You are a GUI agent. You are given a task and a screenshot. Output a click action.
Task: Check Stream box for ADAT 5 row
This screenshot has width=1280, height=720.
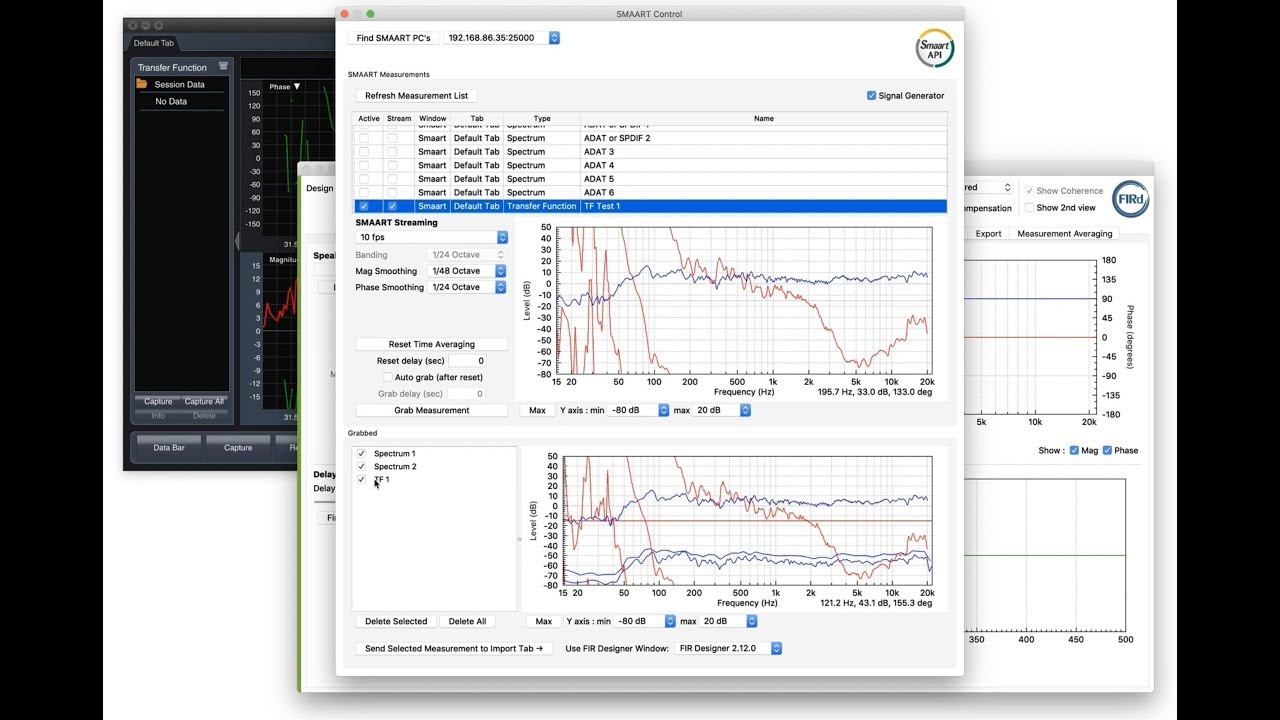point(392,179)
